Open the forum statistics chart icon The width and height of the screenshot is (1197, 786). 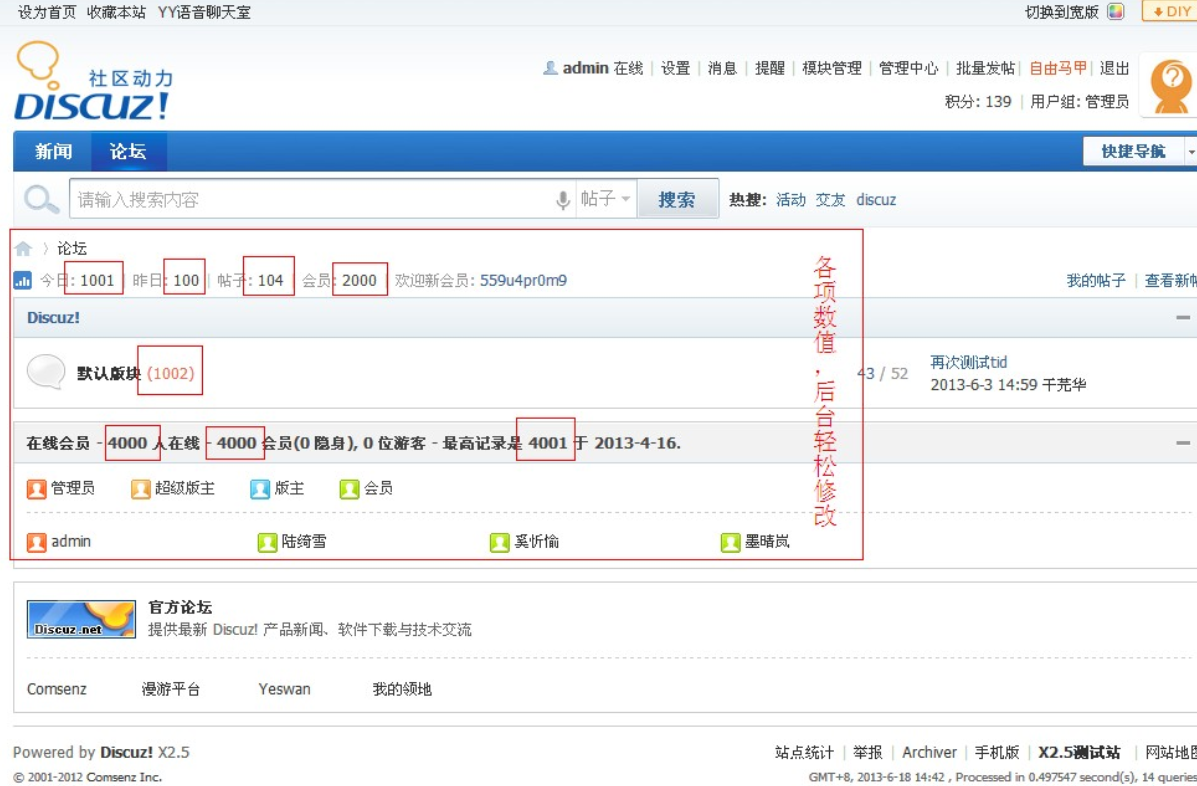point(23,281)
